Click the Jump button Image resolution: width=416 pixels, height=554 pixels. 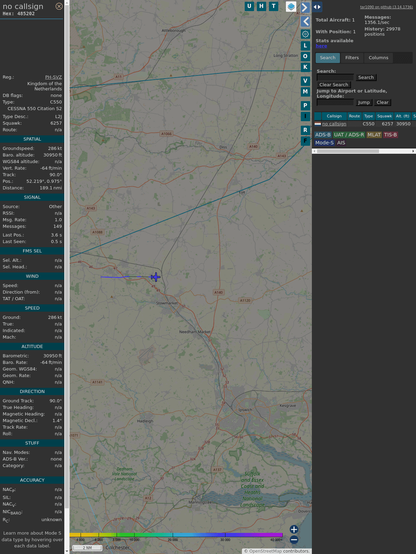364,102
